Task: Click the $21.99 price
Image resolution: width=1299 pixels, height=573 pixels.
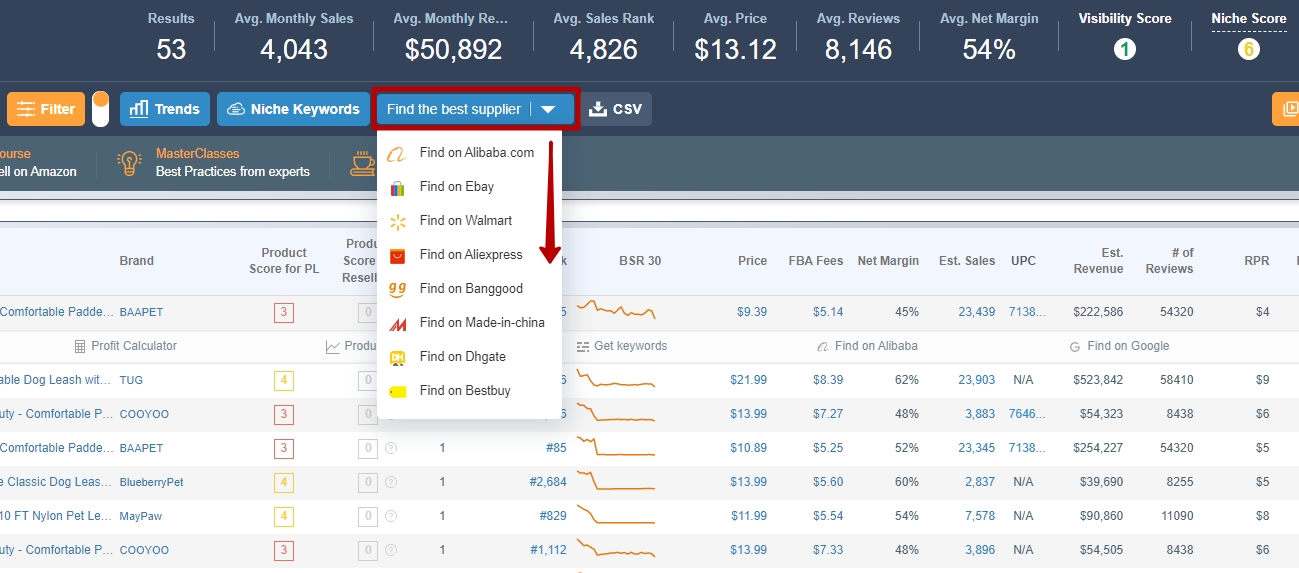Action: click(x=748, y=380)
